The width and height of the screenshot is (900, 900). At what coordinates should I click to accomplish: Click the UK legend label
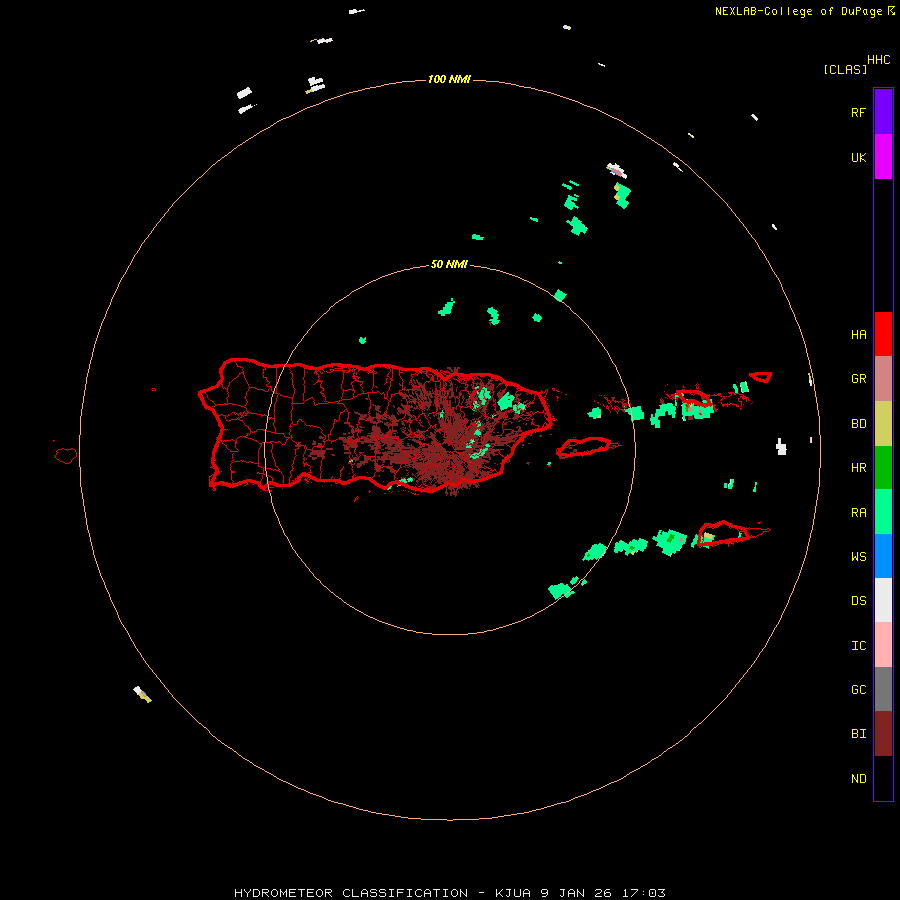pyautogui.click(x=858, y=158)
